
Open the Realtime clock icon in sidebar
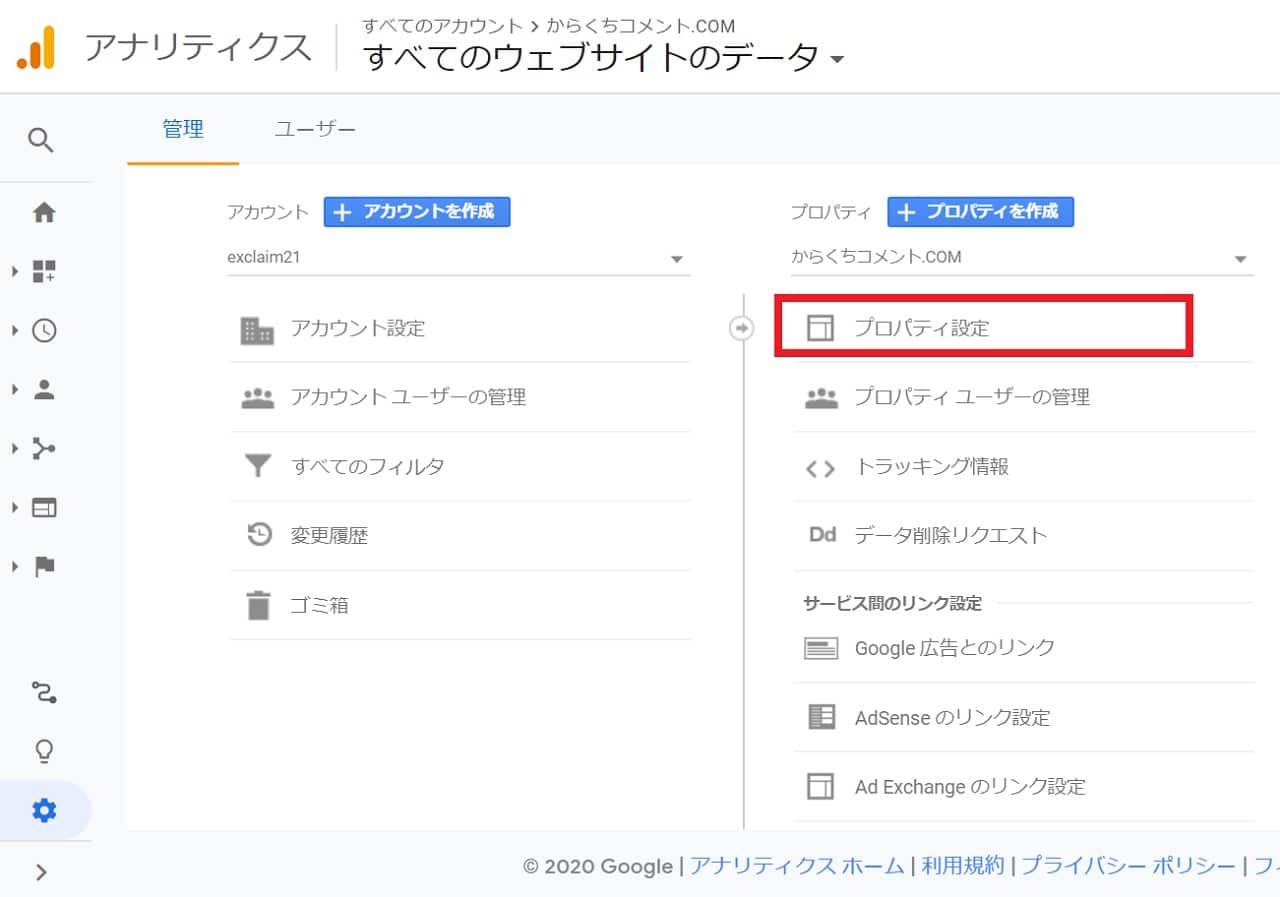pyautogui.click(x=44, y=331)
